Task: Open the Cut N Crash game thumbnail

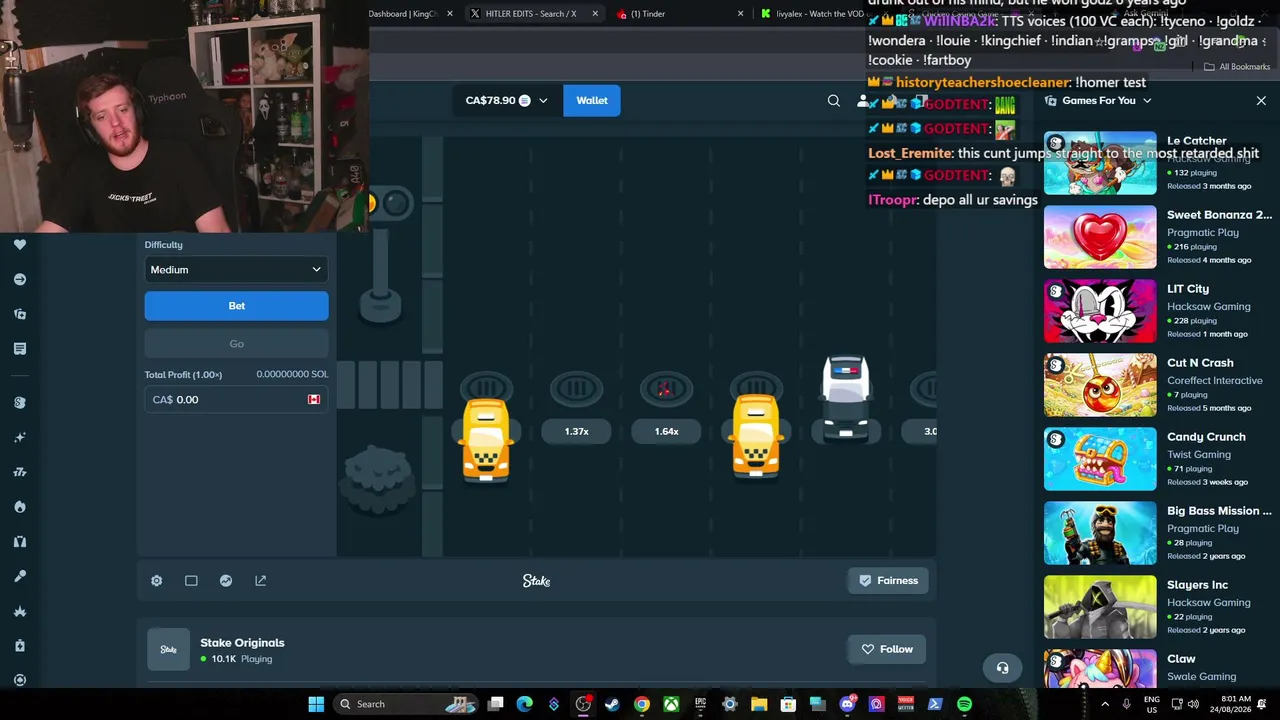Action: pos(1100,385)
